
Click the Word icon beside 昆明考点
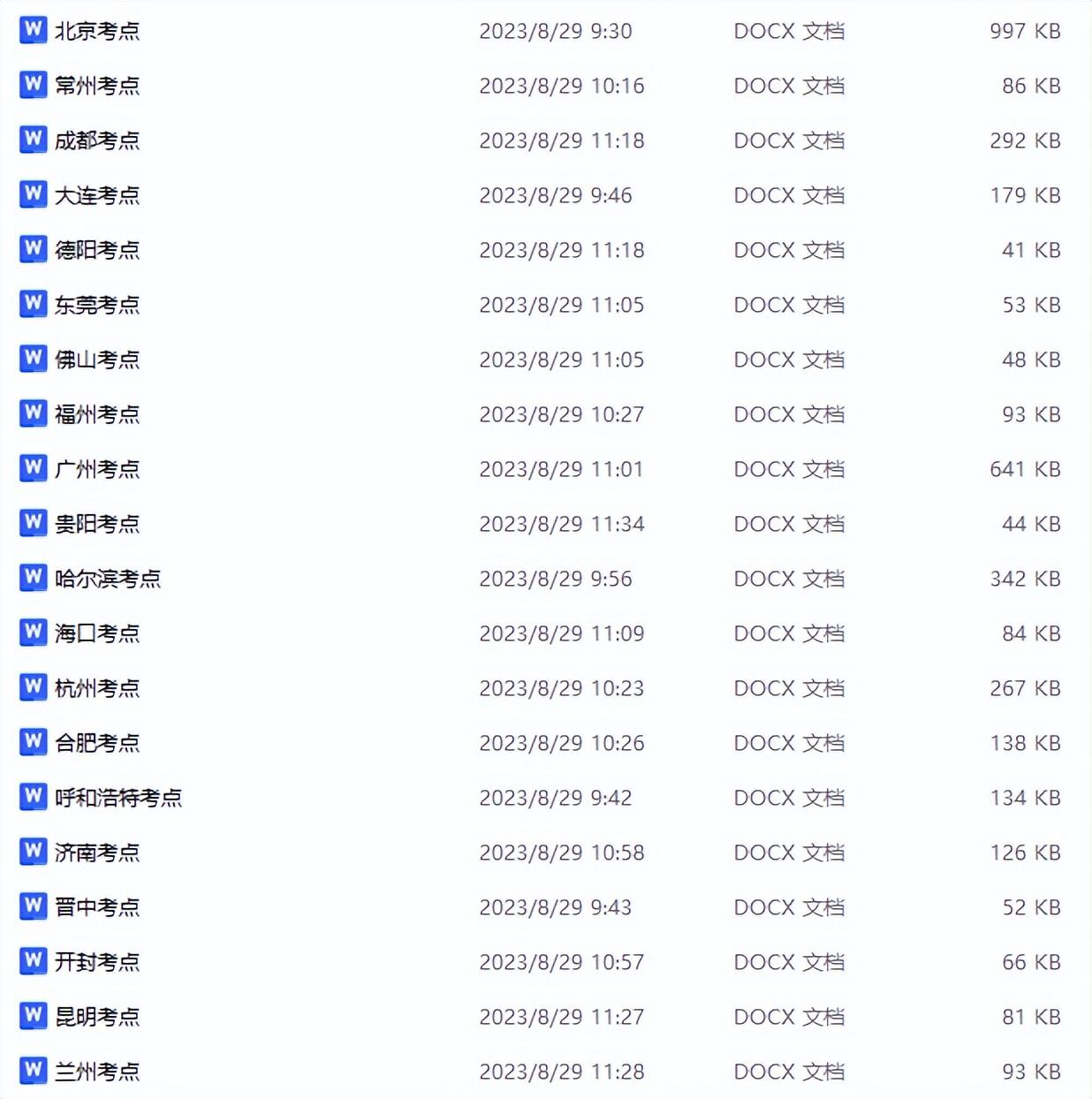click(33, 1016)
